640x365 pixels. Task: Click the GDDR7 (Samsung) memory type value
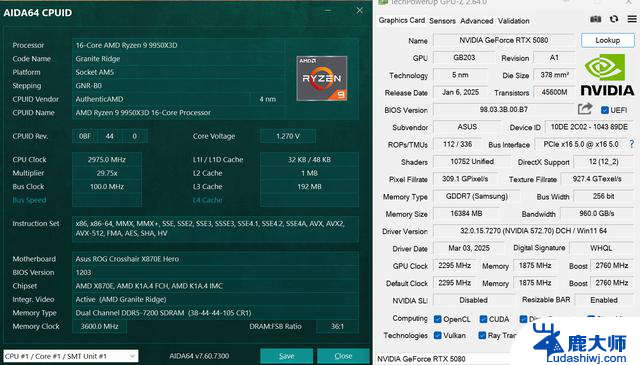(x=477, y=196)
